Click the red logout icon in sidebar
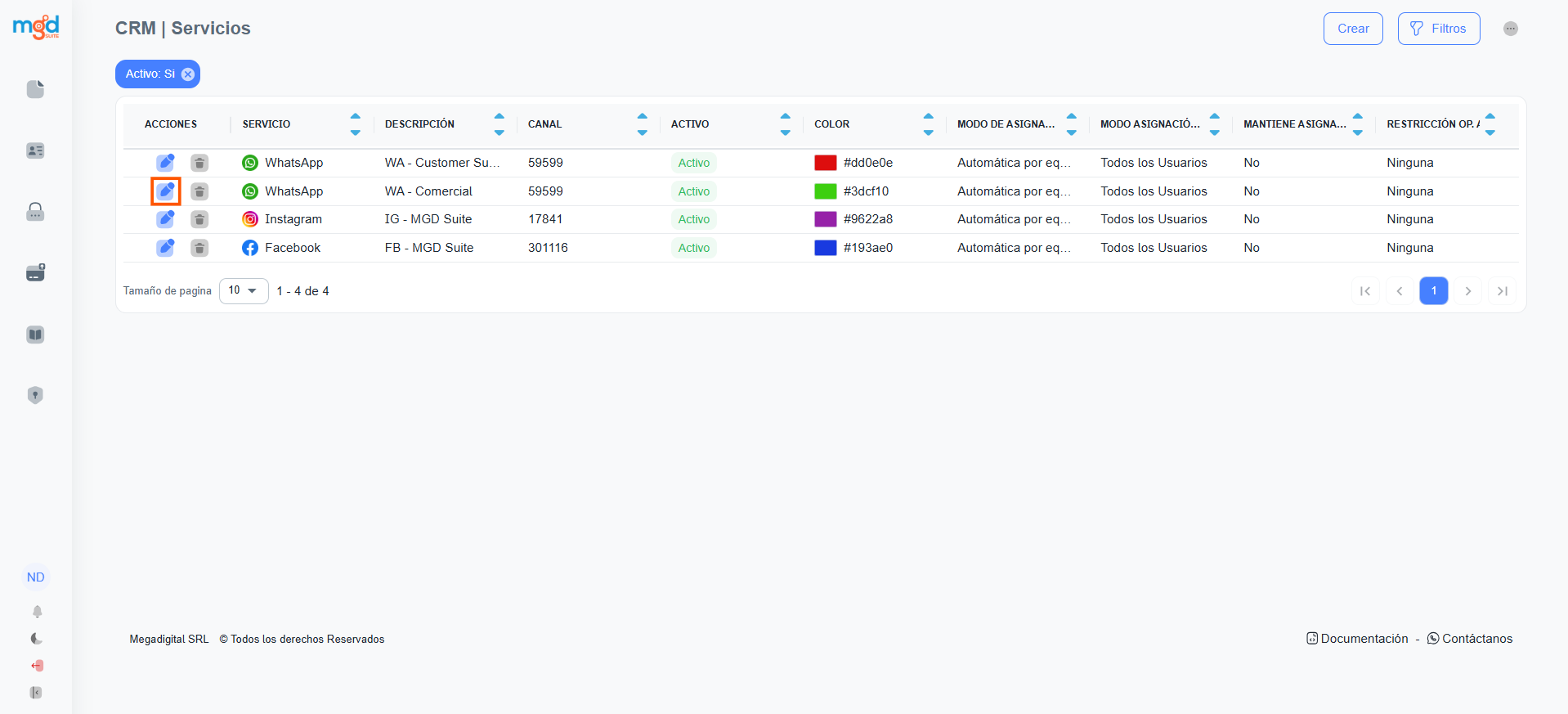 (37, 666)
